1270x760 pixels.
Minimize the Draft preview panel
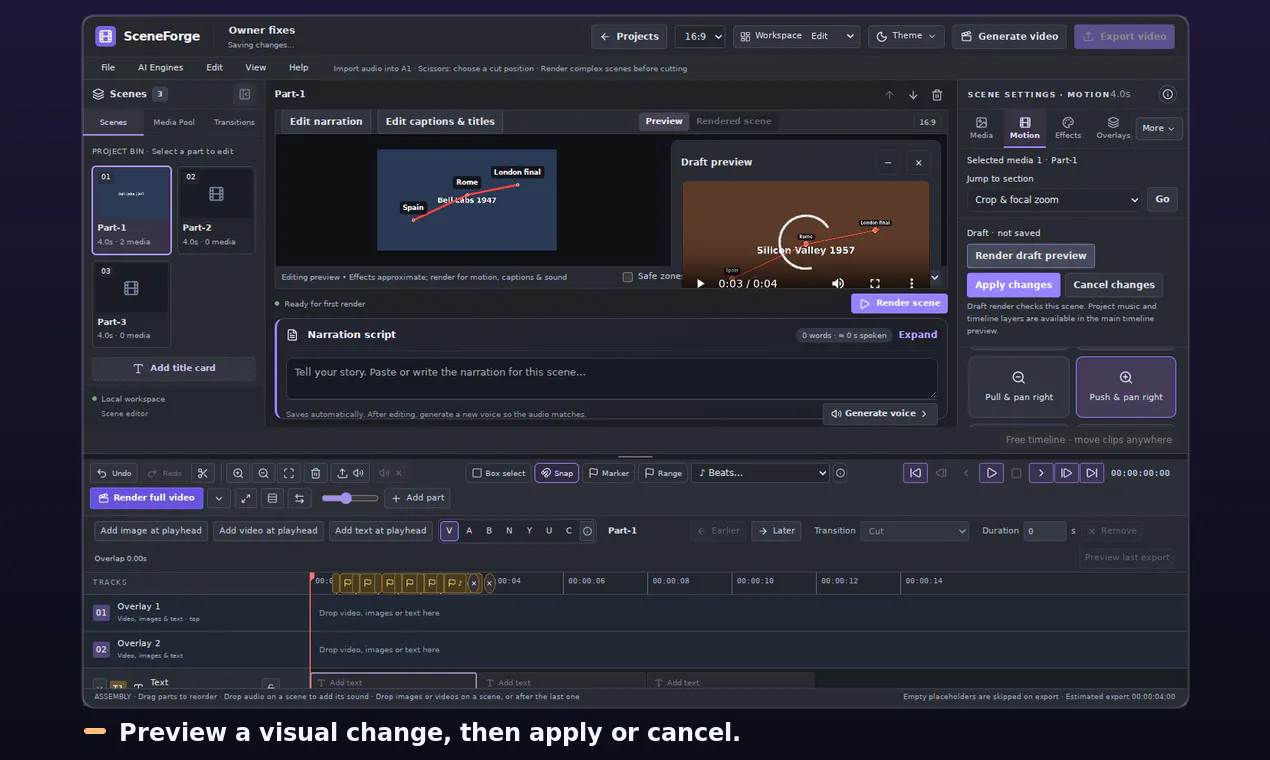pos(887,162)
